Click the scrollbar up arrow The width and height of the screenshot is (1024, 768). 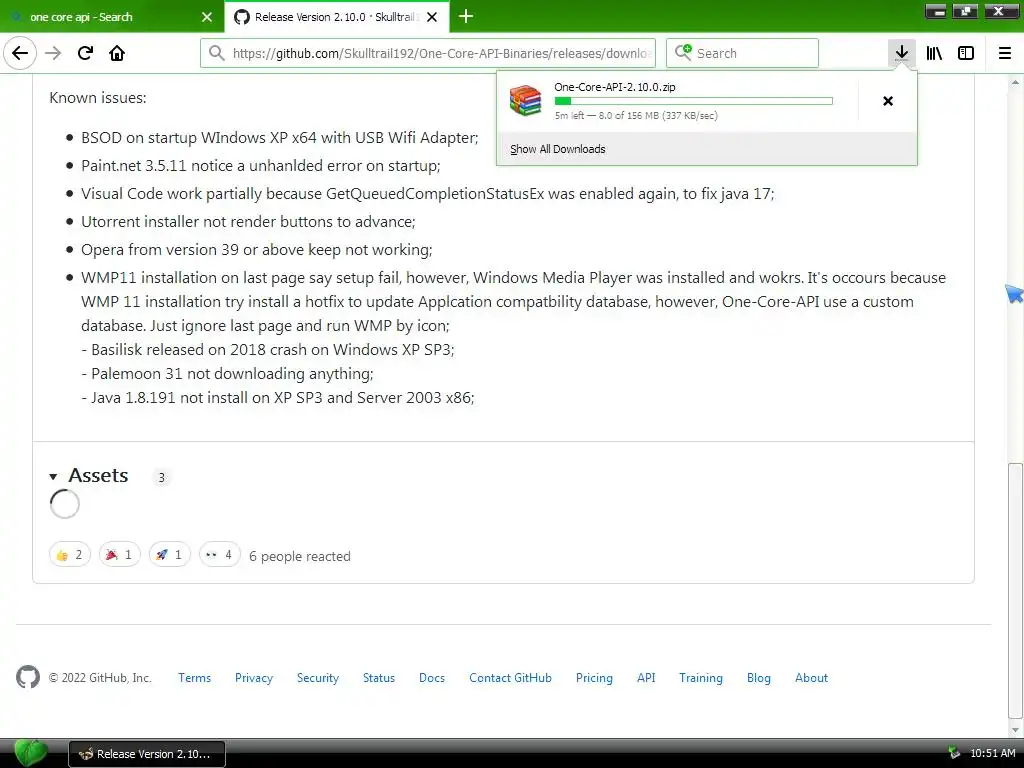pyautogui.click(x=1015, y=82)
